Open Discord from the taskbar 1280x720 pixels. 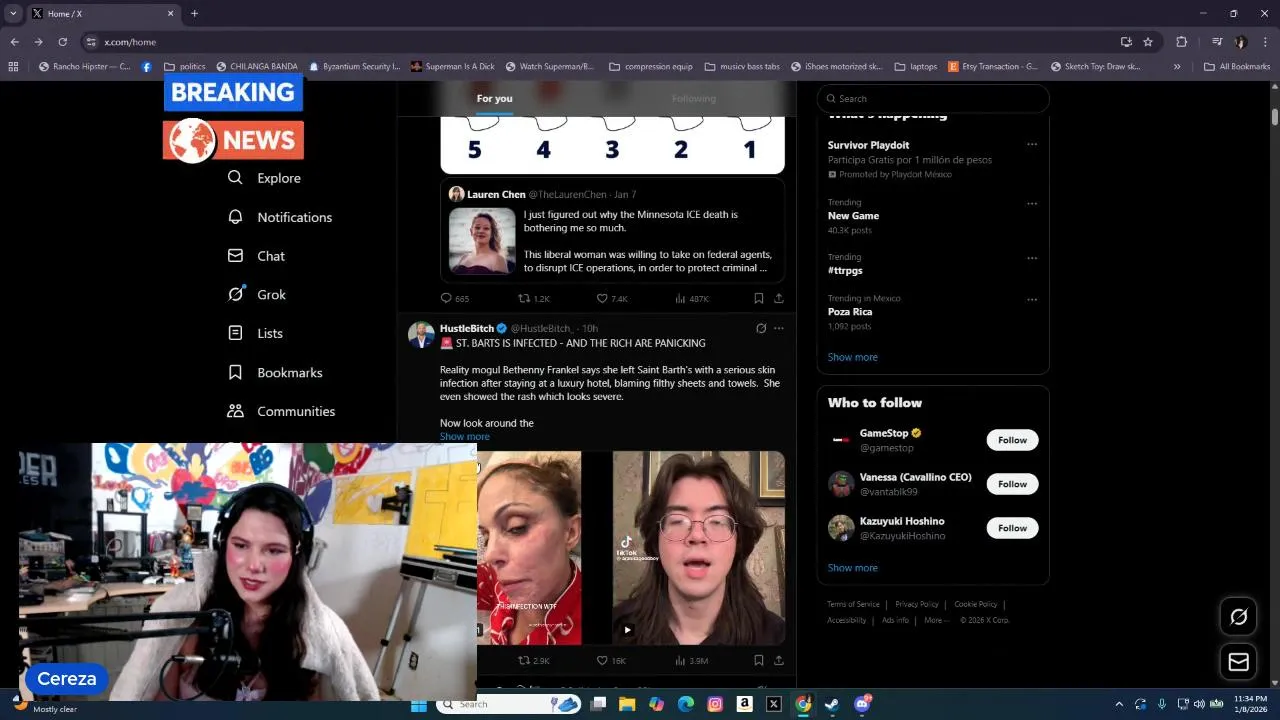tap(862, 704)
